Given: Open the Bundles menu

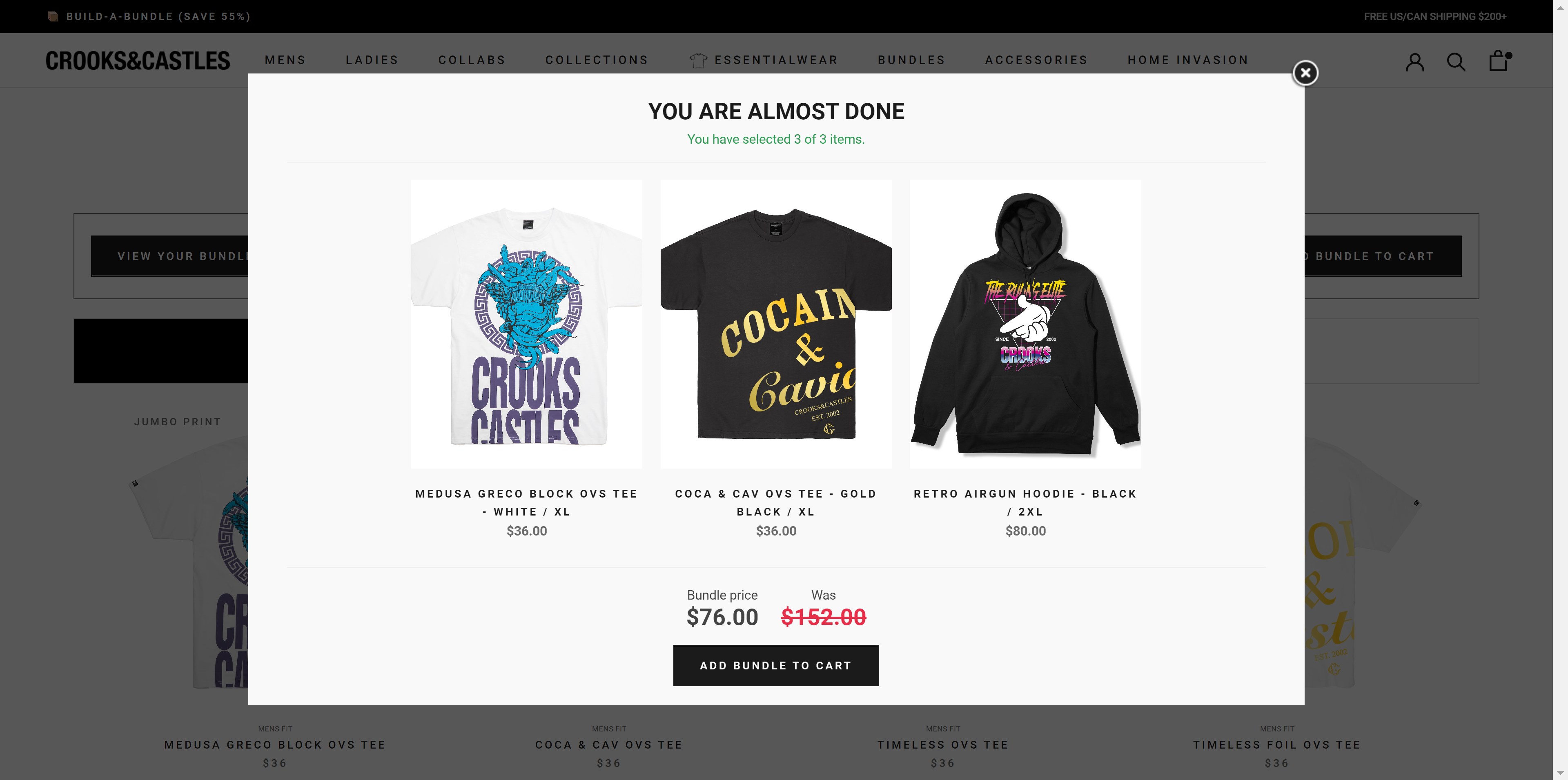Looking at the screenshot, I should 911,60.
